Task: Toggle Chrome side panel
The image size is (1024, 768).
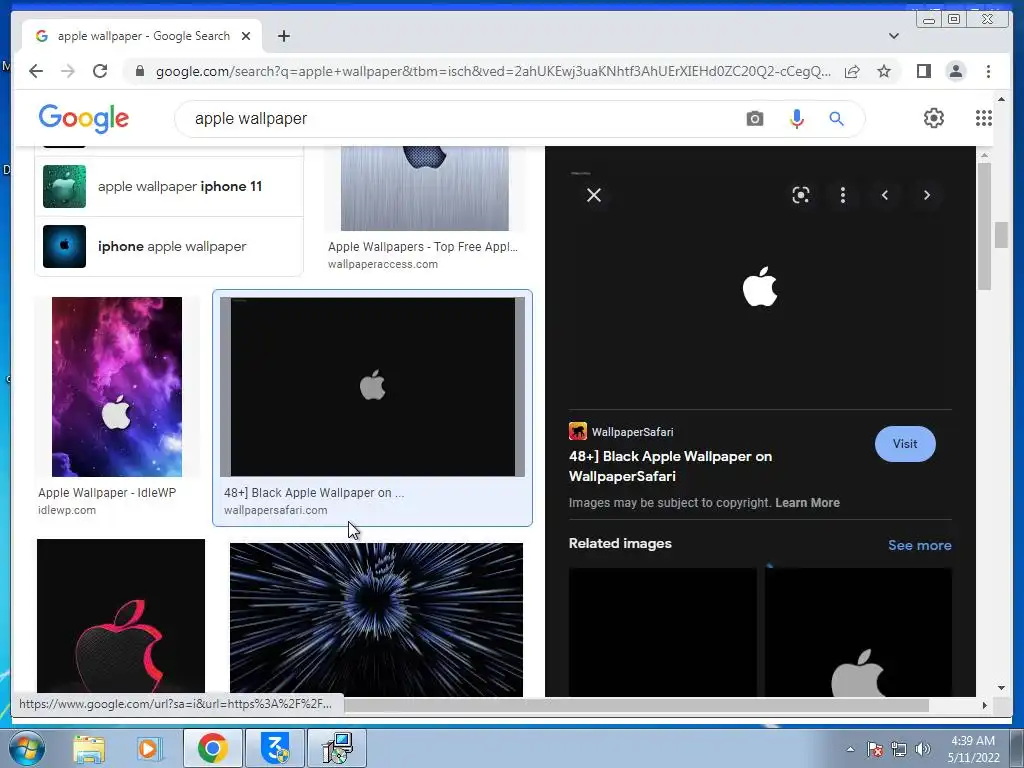Action: pos(923,71)
